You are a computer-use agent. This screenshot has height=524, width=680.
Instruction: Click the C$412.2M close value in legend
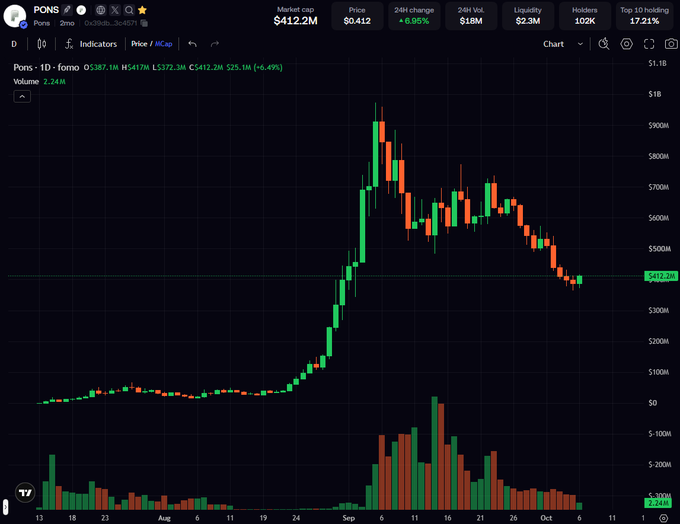(x=206, y=67)
